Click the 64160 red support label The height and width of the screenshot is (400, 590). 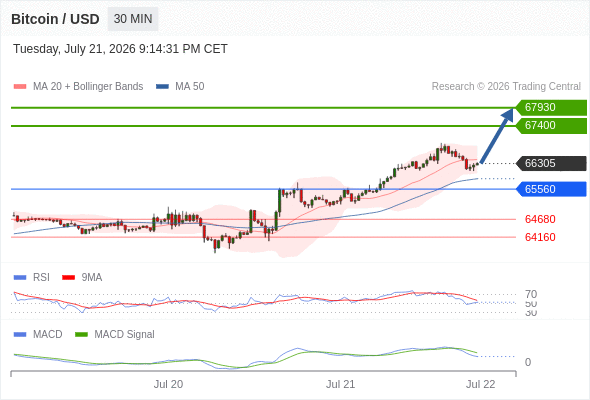(x=540, y=237)
